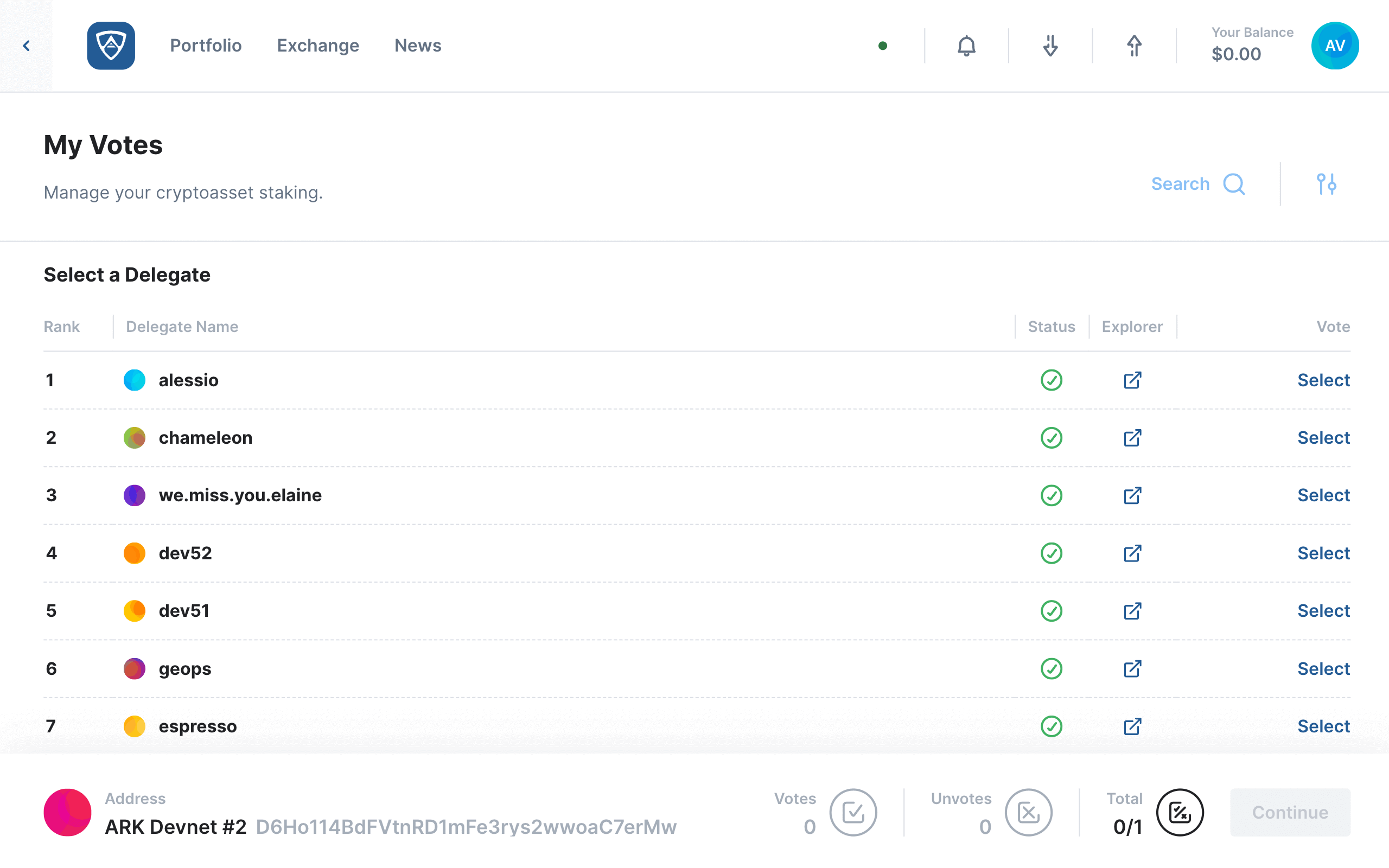Click geops's status checkmark icon
The image size is (1389, 868).
click(x=1051, y=669)
